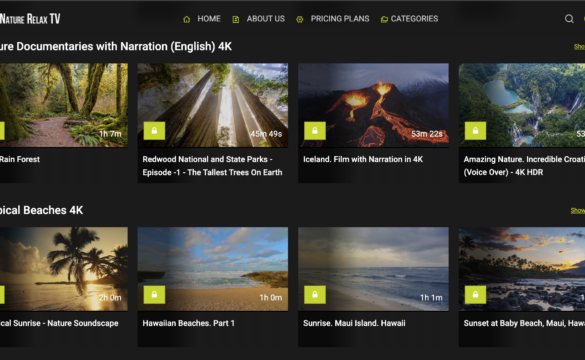Click Show all link for Tropical Beaches
The width and height of the screenshot is (585, 360).
coord(578,210)
